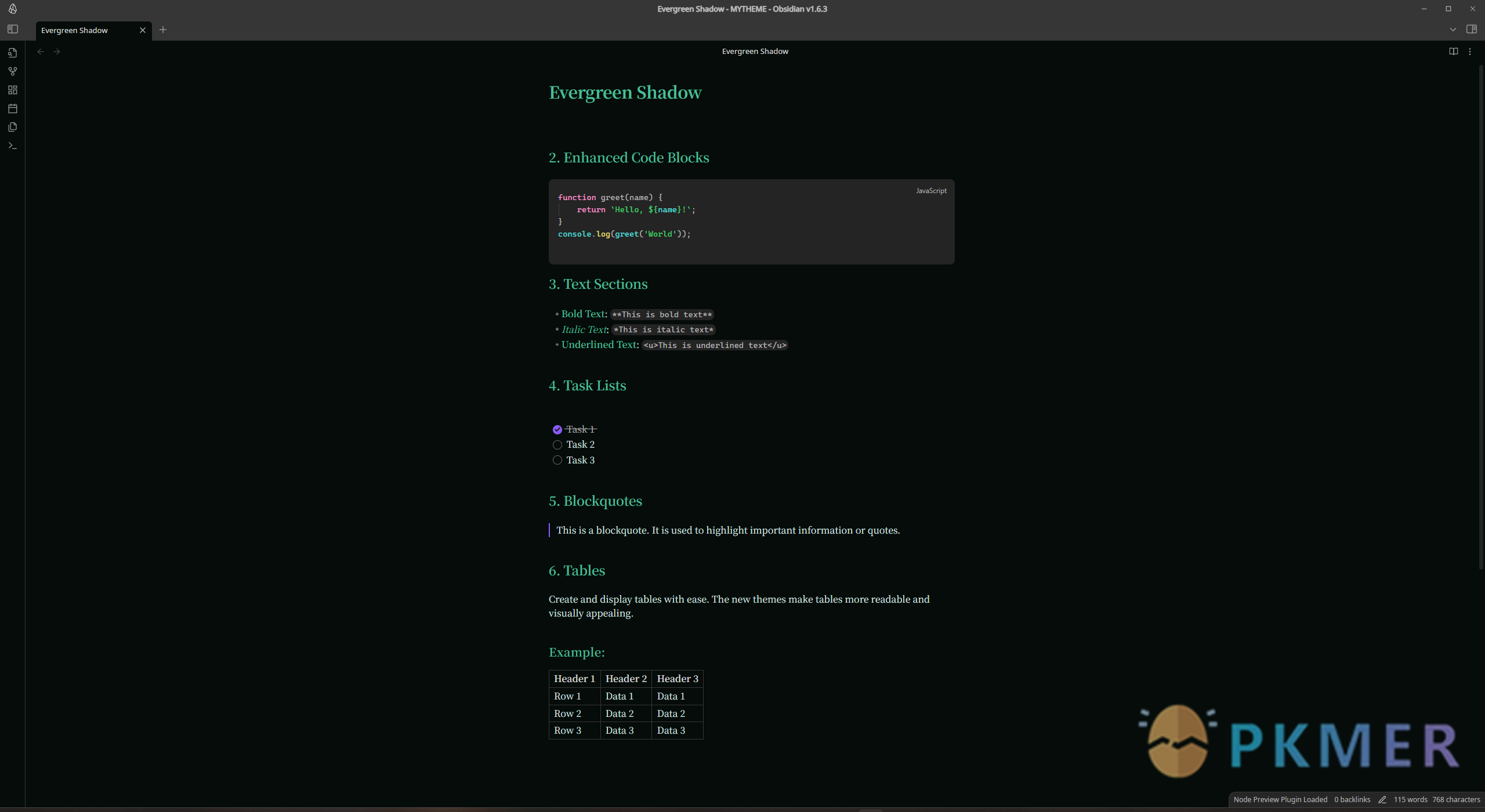The height and width of the screenshot is (812, 1485).
Task: Click the 2. Enhanced Code Blocks heading
Action: (629, 158)
